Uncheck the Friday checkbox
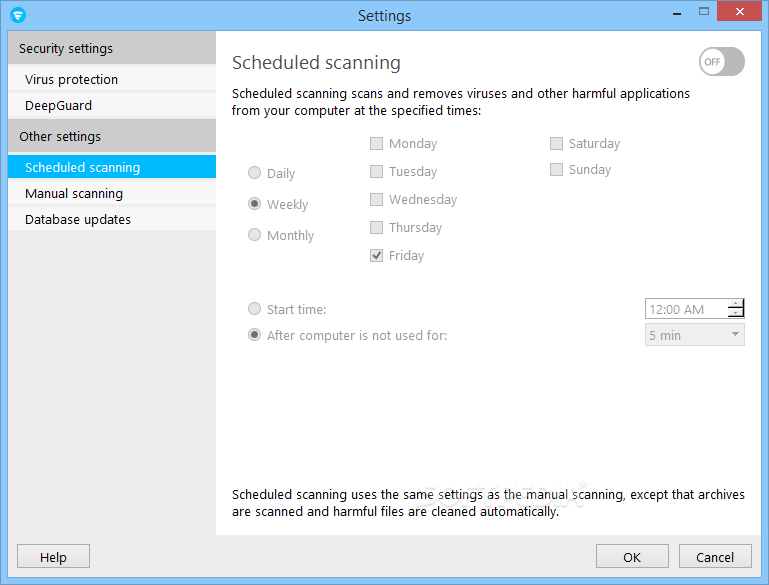The width and height of the screenshot is (769, 585). [x=376, y=255]
